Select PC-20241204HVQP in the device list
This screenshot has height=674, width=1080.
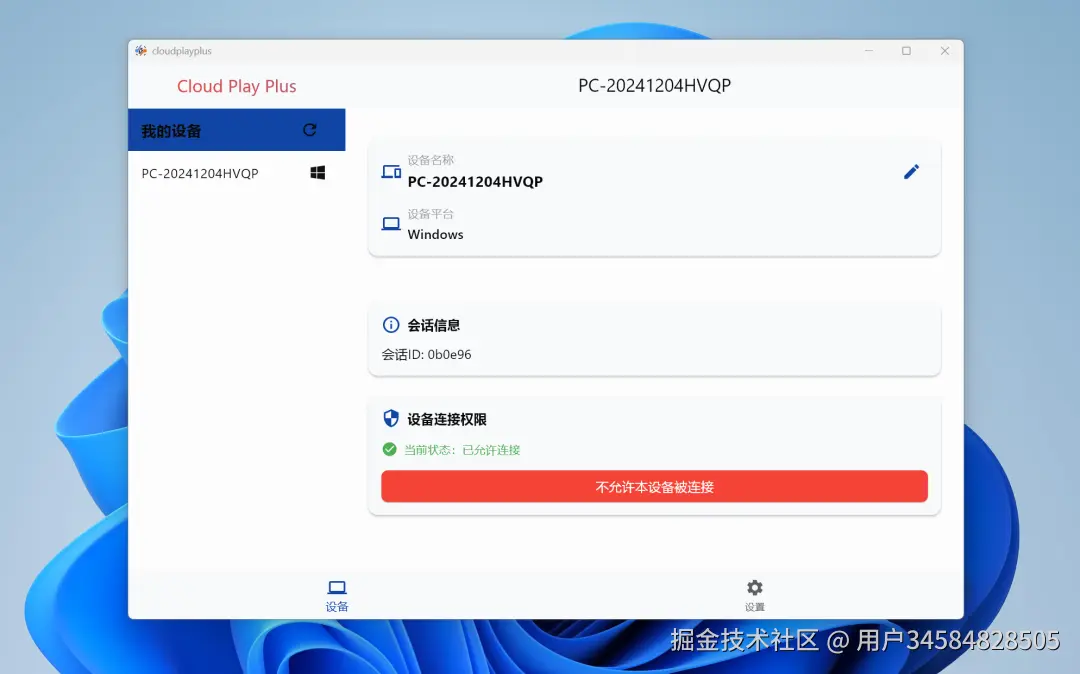pyautogui.click(x=236, y=173)
